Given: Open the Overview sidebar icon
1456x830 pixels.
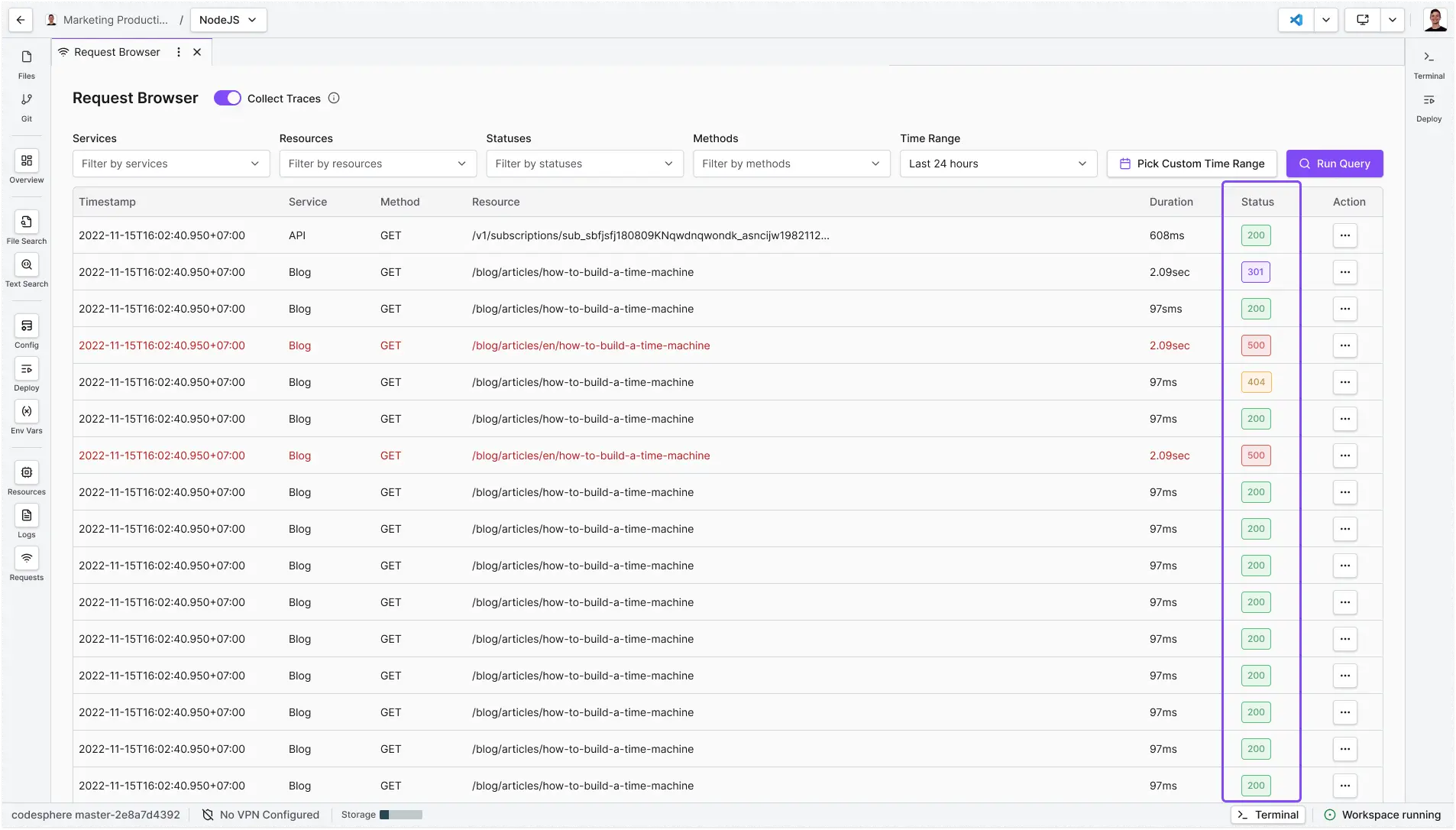Looking at the screenshot, I should [27, 167].
